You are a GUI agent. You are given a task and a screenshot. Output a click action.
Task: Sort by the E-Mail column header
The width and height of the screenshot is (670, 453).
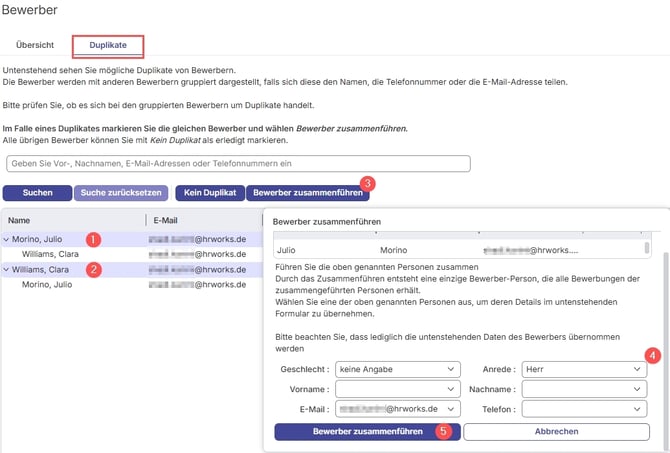point(165,220)
